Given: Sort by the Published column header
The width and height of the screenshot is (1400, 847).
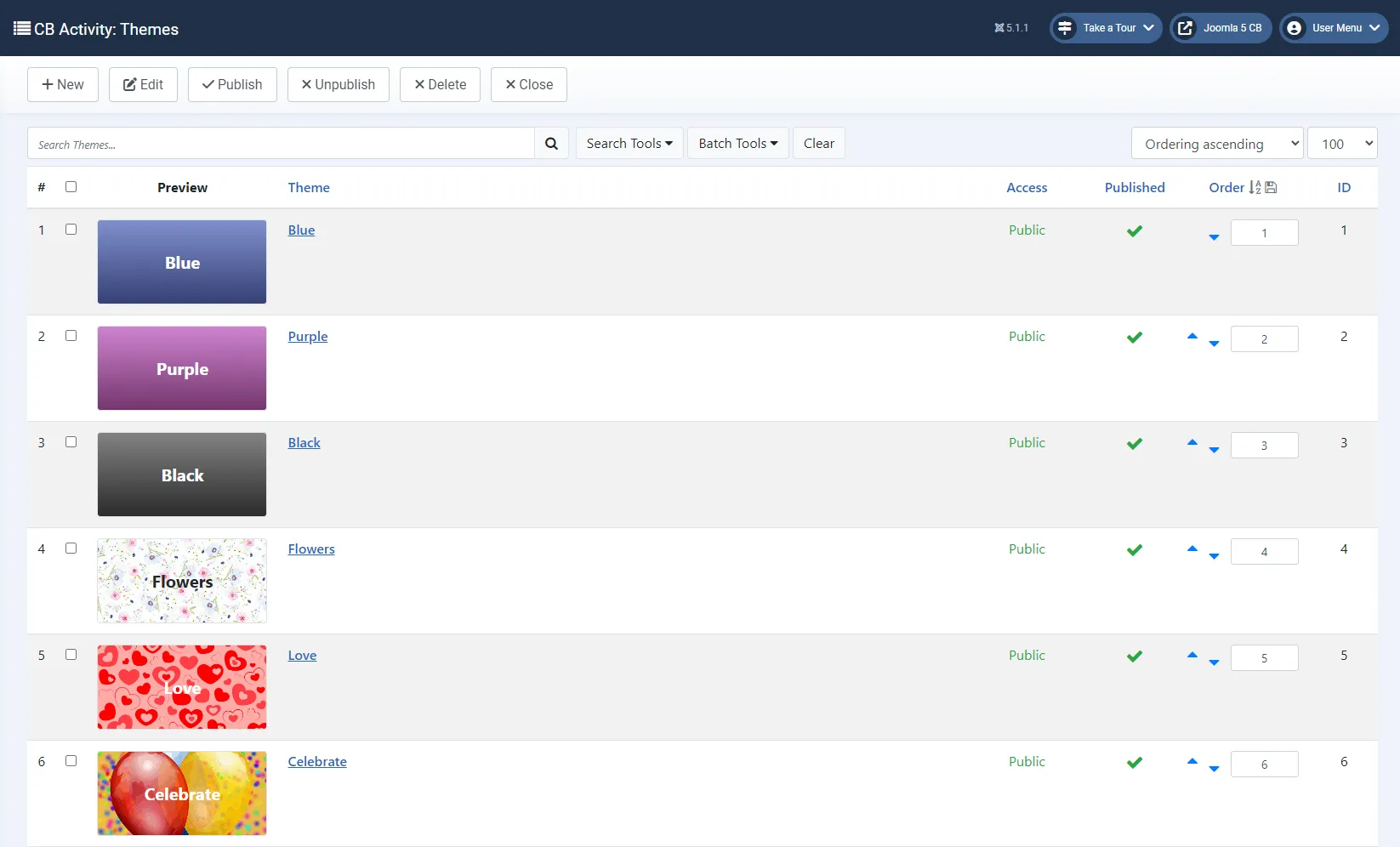Looking at the screenshot, I should 1135,188.
